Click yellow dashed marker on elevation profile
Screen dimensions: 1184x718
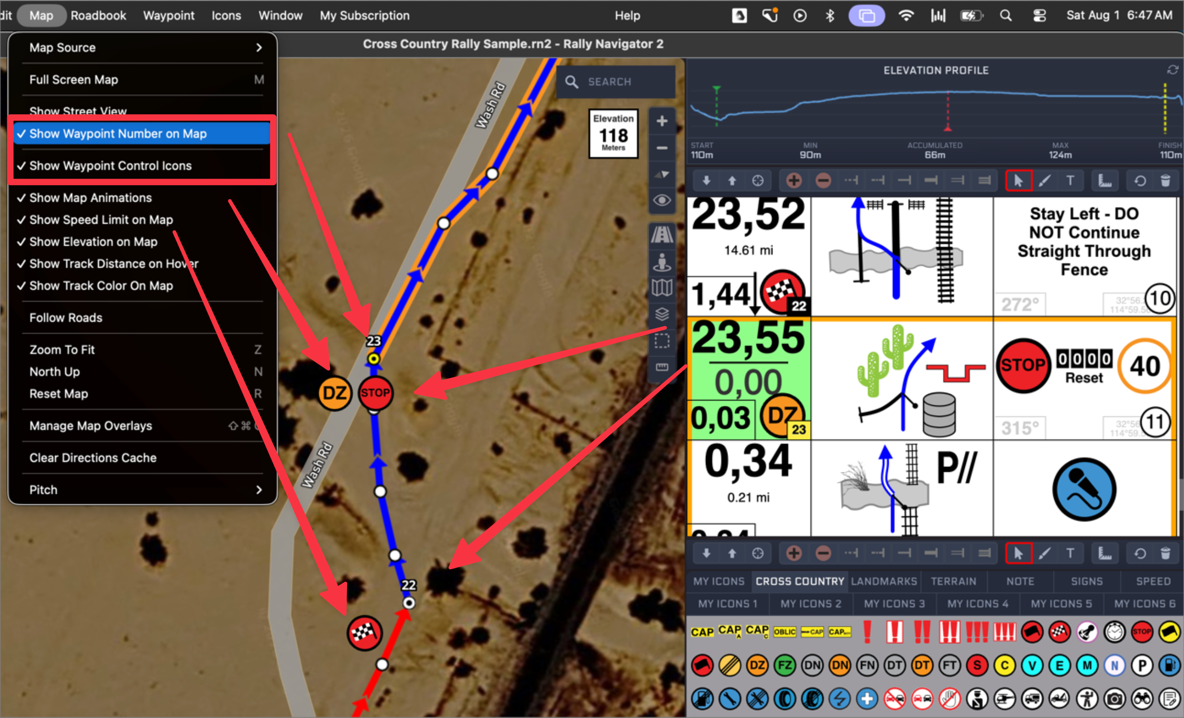pyautogui.click(x=1165, y=109)
